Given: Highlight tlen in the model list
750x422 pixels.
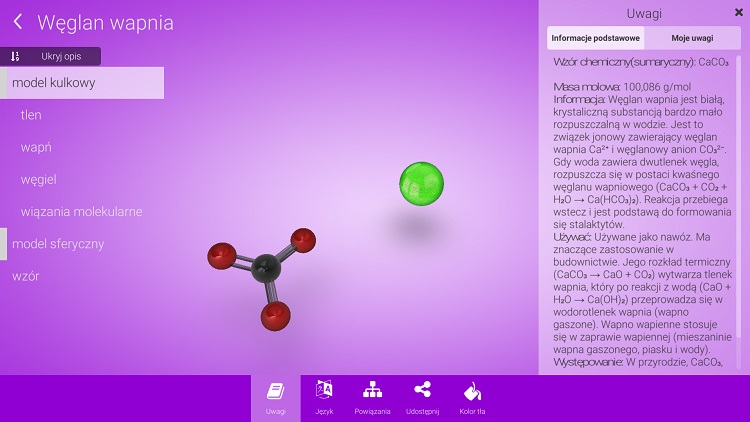Looking at the screenshot, I should (x=31, y=115).
